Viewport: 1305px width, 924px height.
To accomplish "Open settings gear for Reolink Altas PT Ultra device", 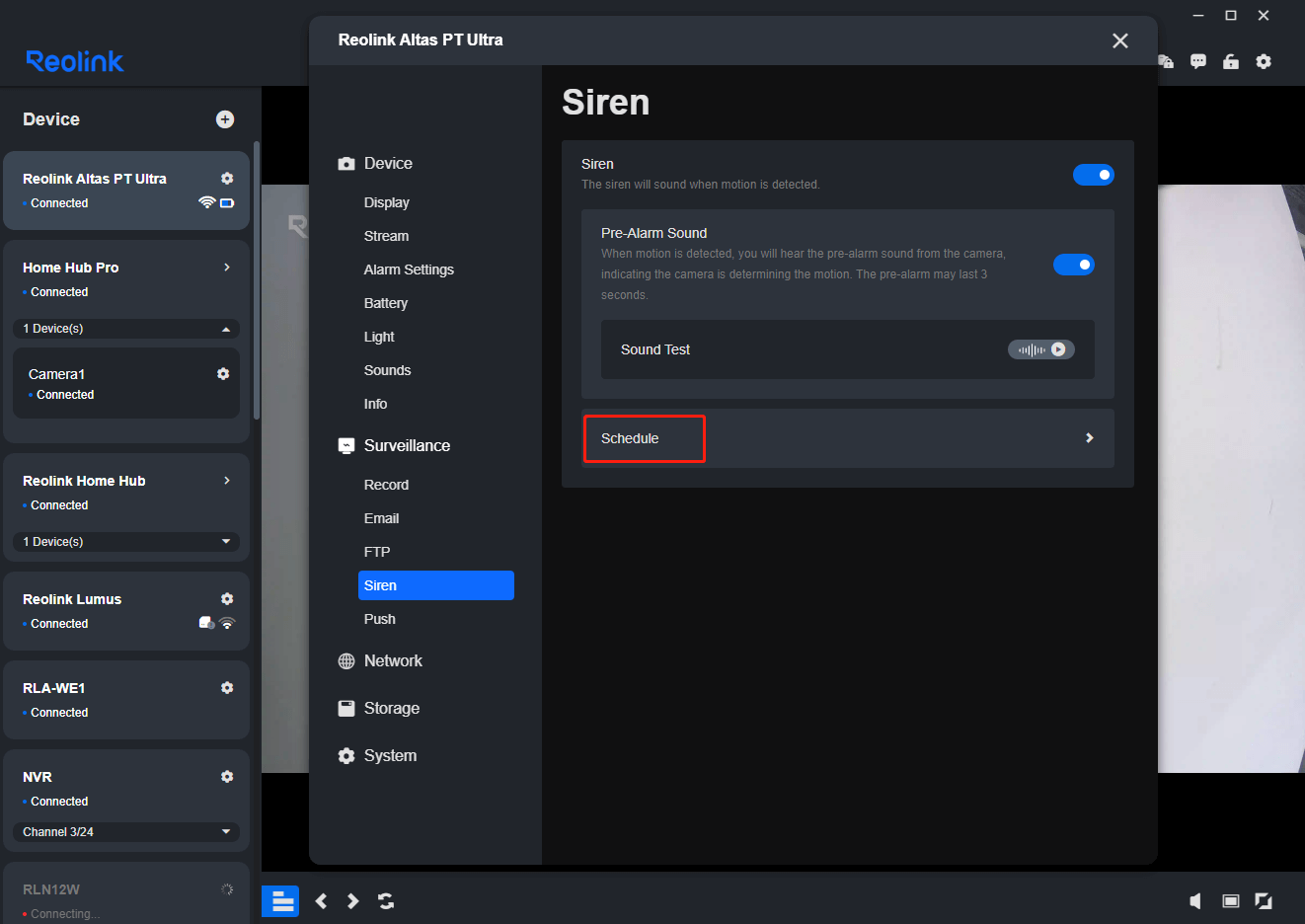I will tap(227, 179).
